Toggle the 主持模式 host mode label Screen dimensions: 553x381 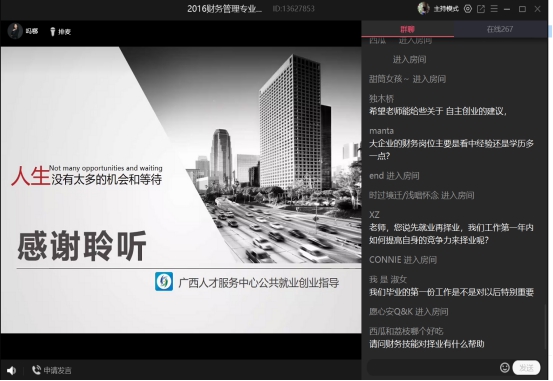point(446,9)
